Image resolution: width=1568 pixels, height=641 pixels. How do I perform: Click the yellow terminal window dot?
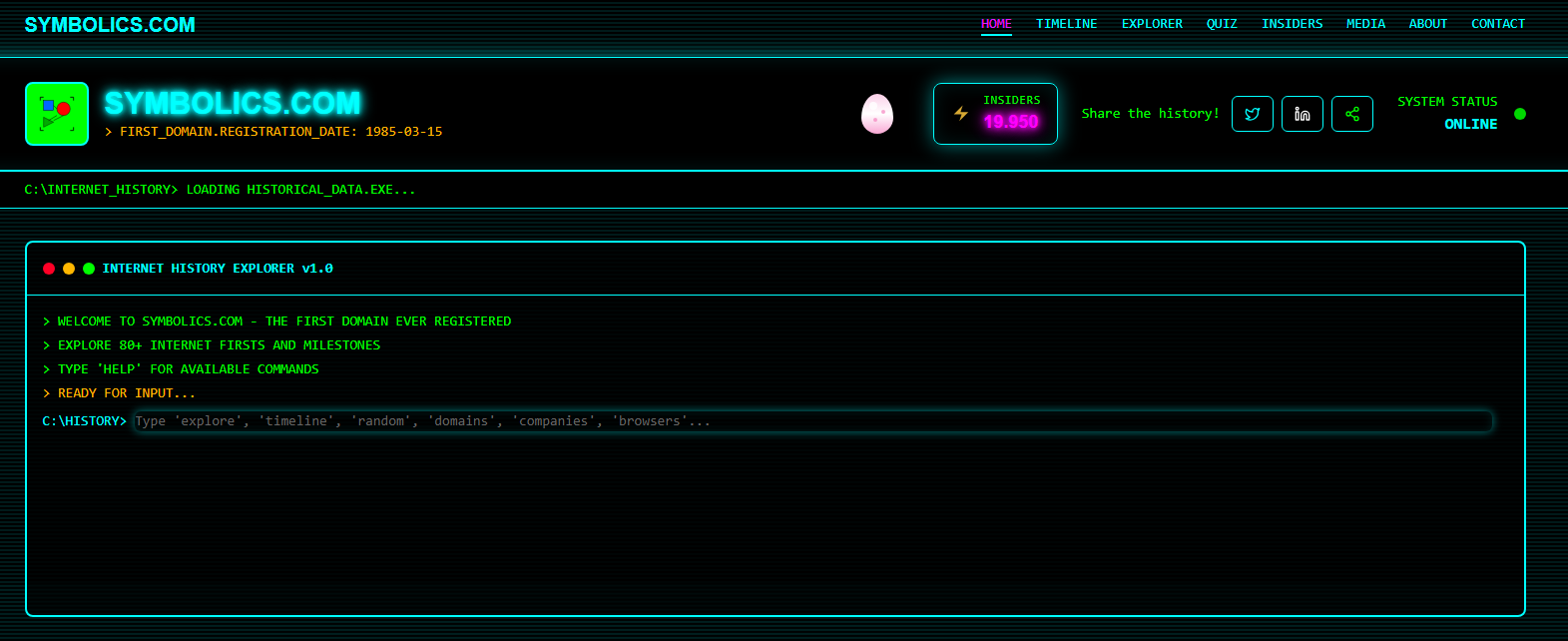pos(69,269)
